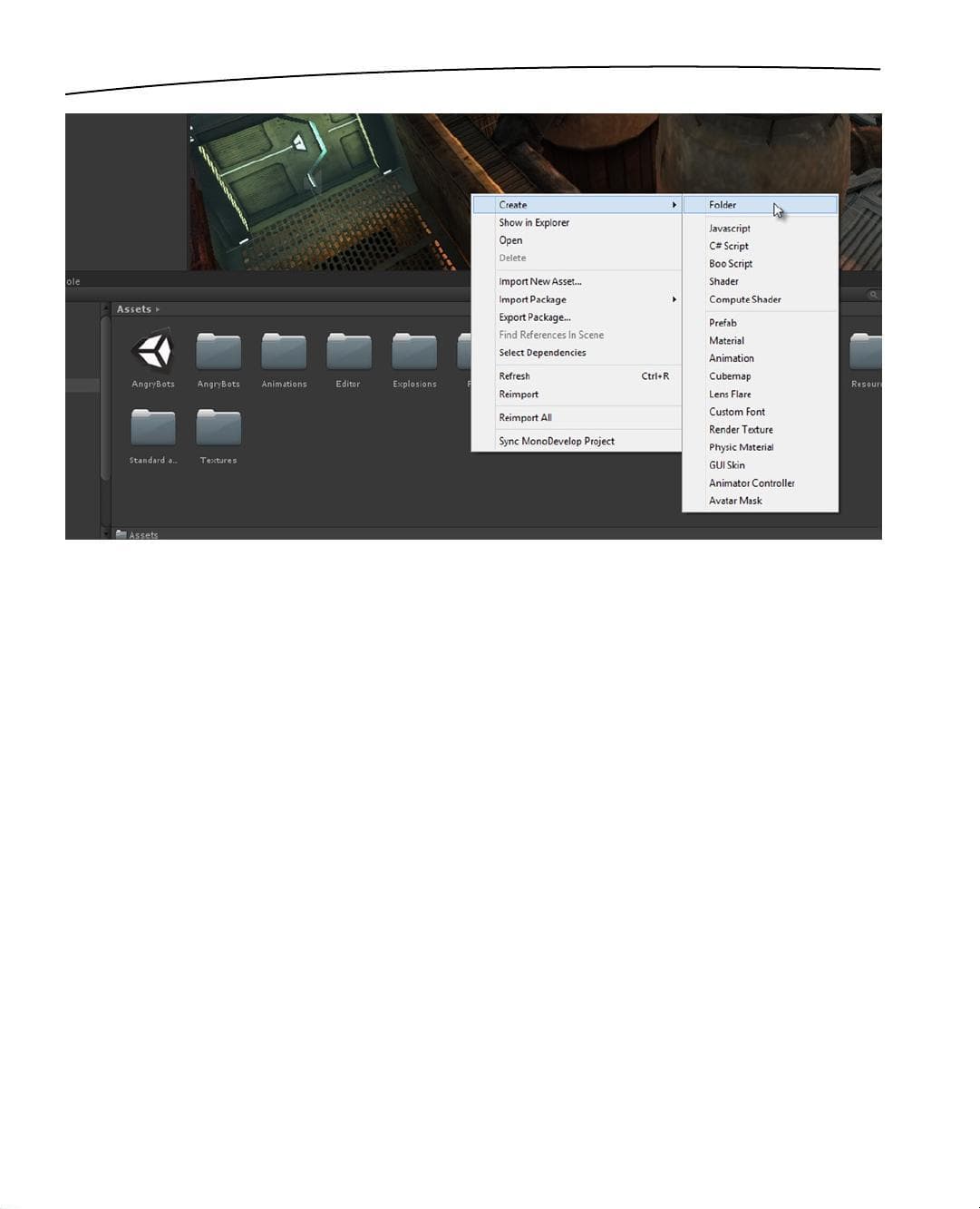Image resolution: width=980 pixels, height=1209 pixels.
Task: Choose Shader from Create submenu
Action: point(760,281)
